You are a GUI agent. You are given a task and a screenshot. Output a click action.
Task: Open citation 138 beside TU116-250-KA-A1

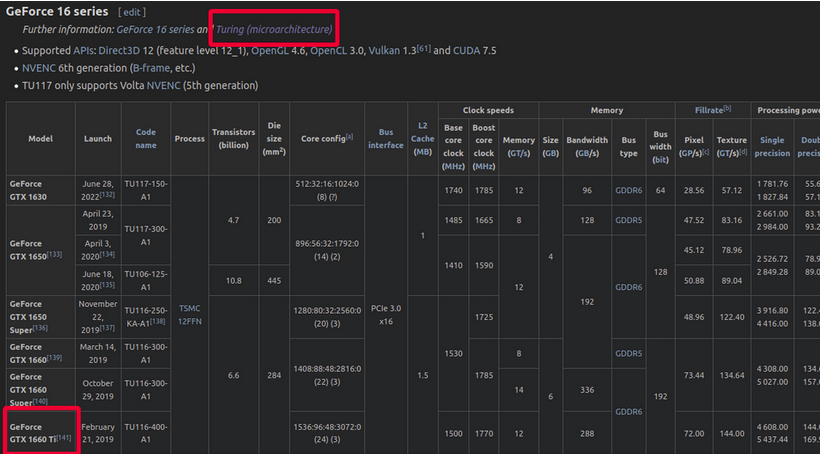point(158,322)
